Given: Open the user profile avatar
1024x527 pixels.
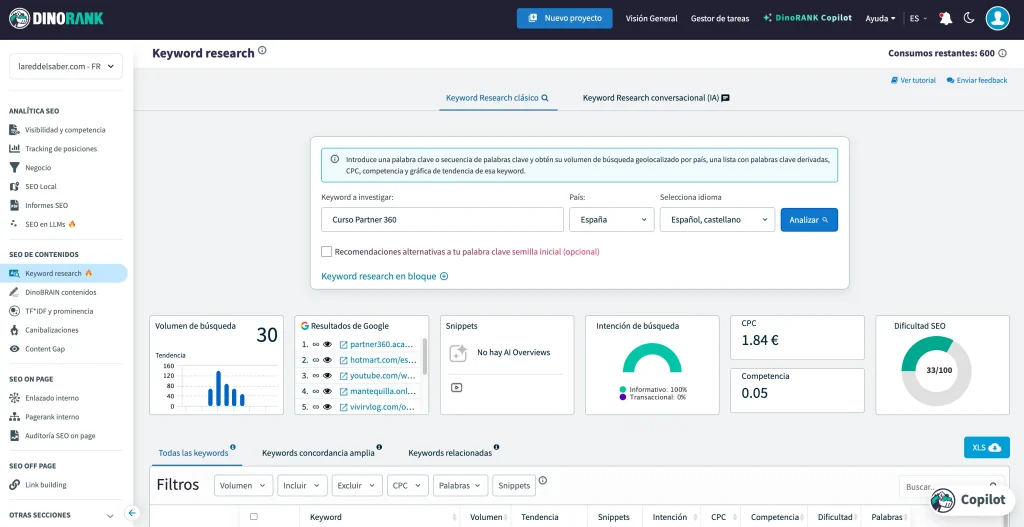Looking at the screenshot, I should coord(998,18).
